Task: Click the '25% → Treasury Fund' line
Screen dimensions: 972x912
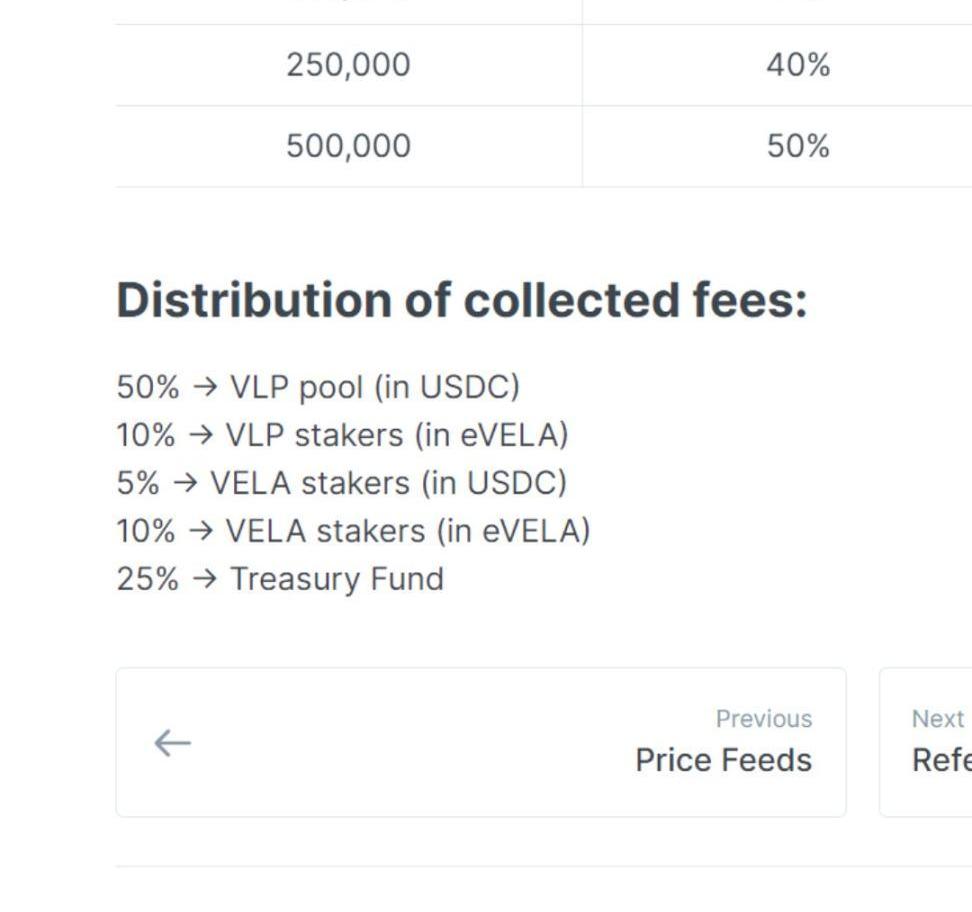Action: tap(280, 579)
